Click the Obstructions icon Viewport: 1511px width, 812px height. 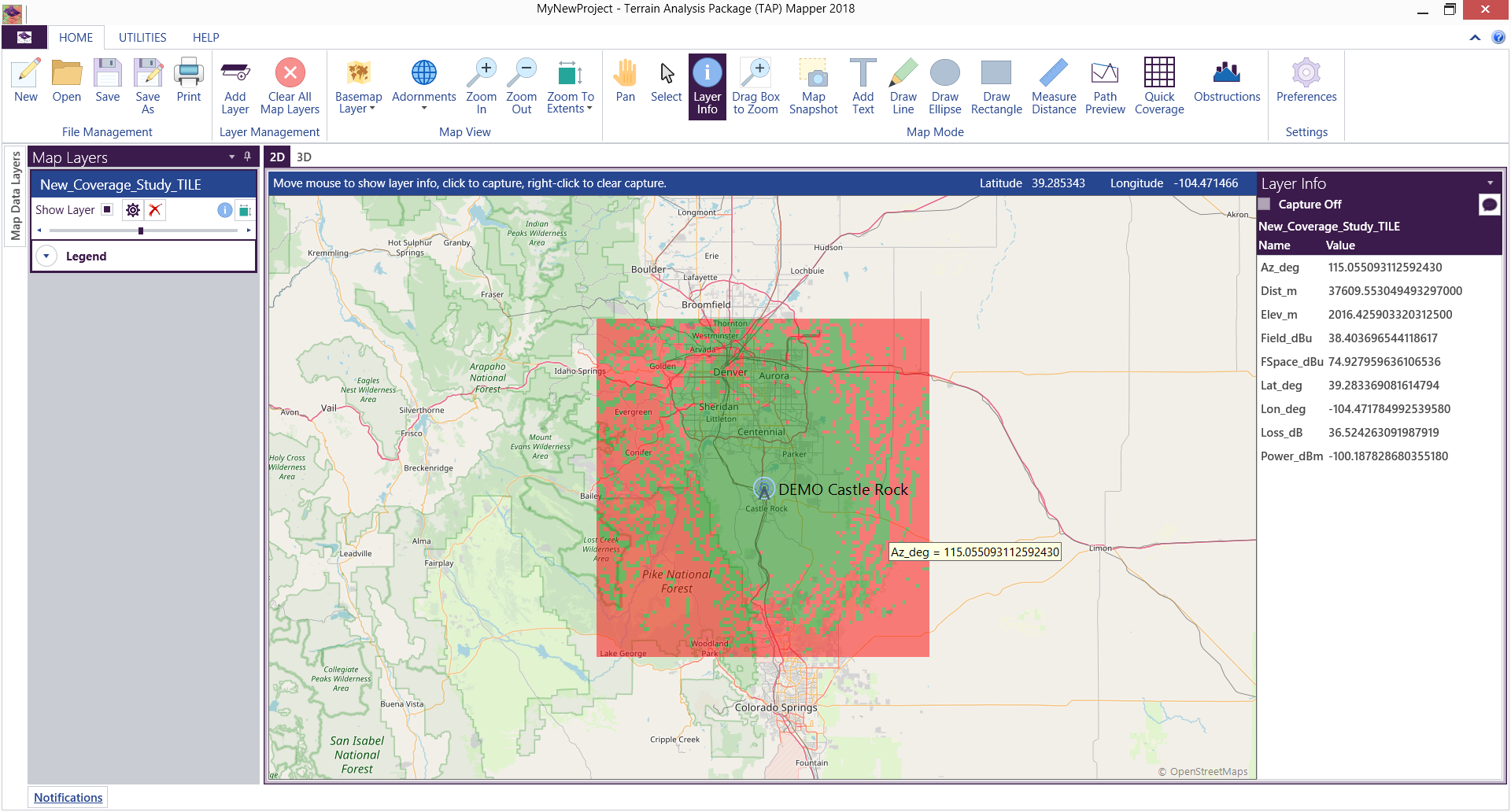click(1226, 80)
